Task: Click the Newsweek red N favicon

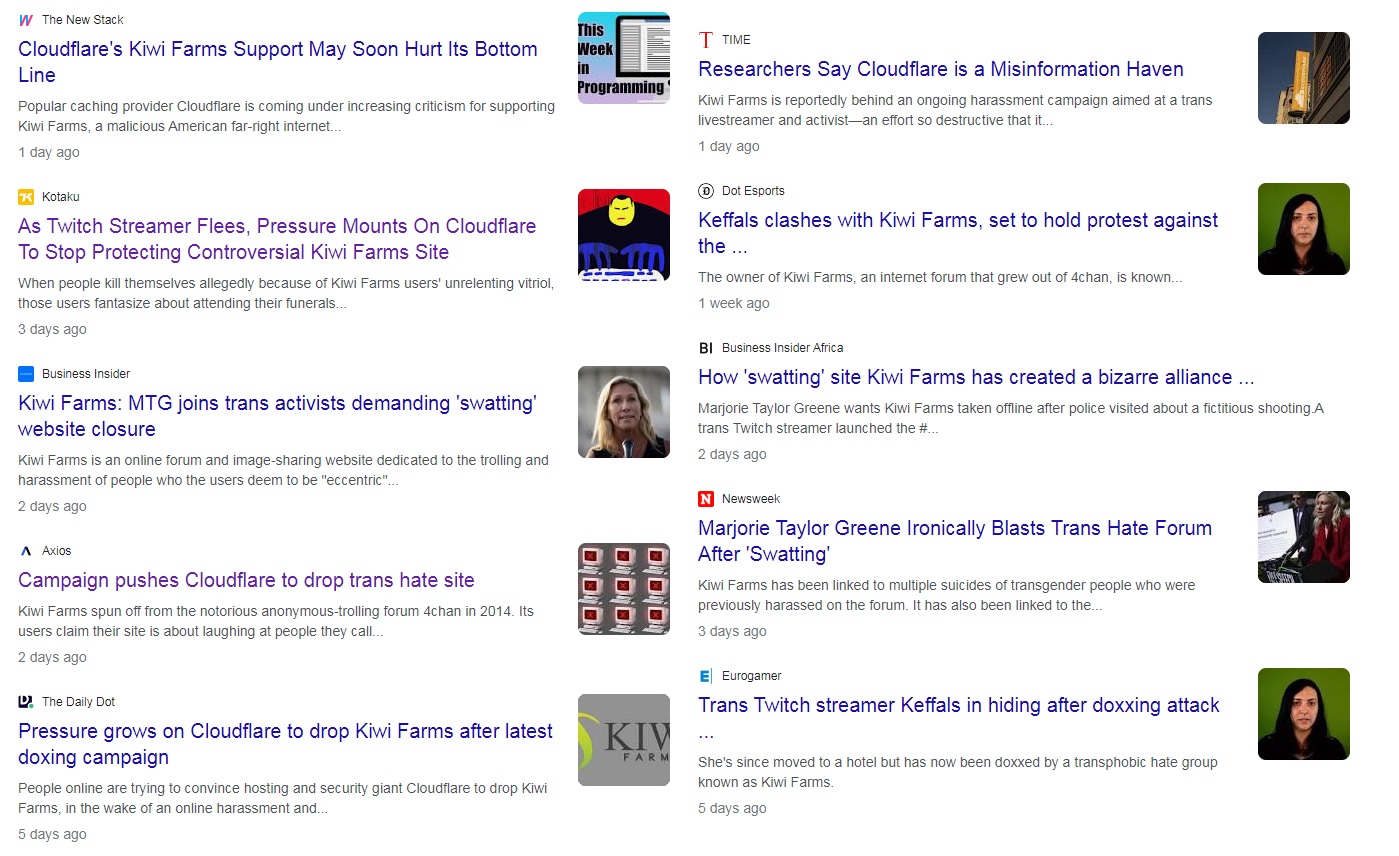Action: pos(706,499)
